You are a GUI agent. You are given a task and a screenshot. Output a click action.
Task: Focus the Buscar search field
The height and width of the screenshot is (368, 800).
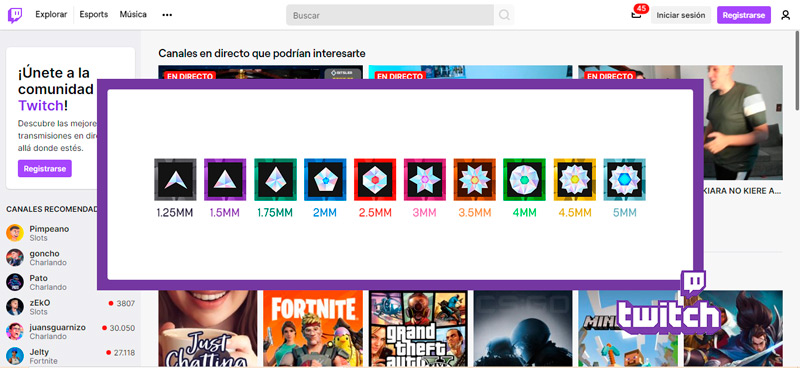390,15
